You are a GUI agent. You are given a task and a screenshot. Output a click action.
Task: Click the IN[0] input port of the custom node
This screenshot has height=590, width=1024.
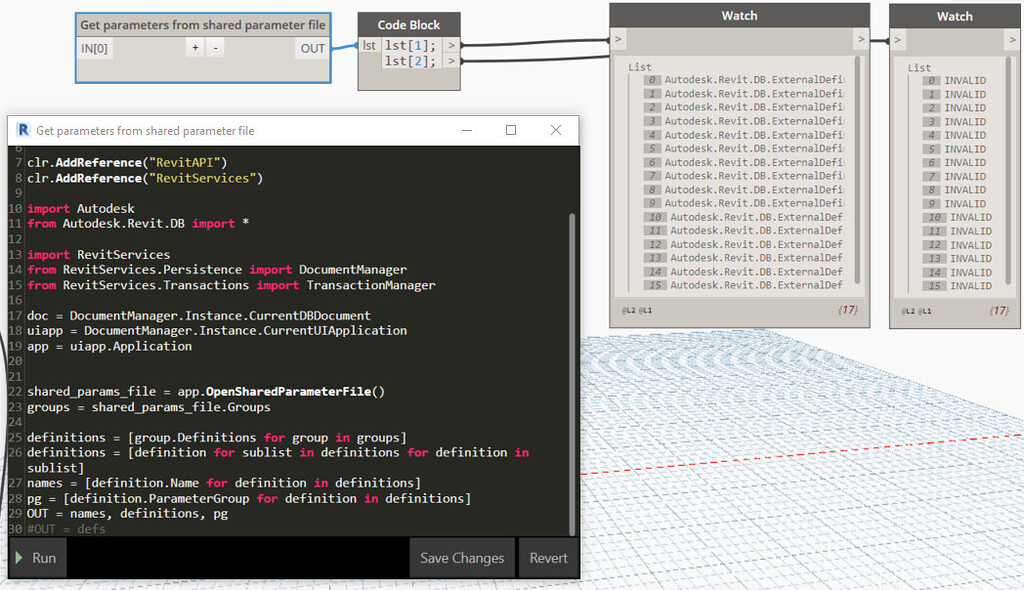95,47
